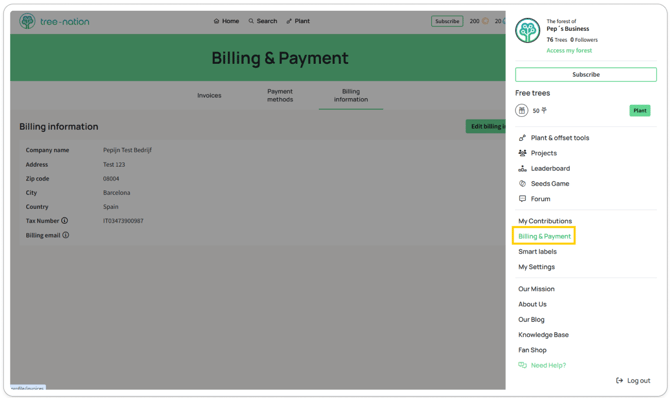Open Smart labels
The image size is (670, 398).
click(538, 251)
